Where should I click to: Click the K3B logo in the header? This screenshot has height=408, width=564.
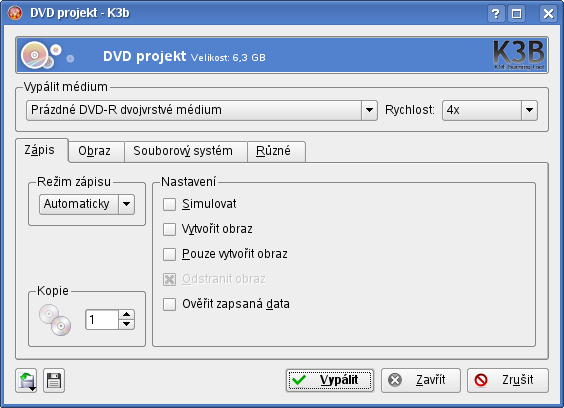pyautogui.click(x=519, y=55)
